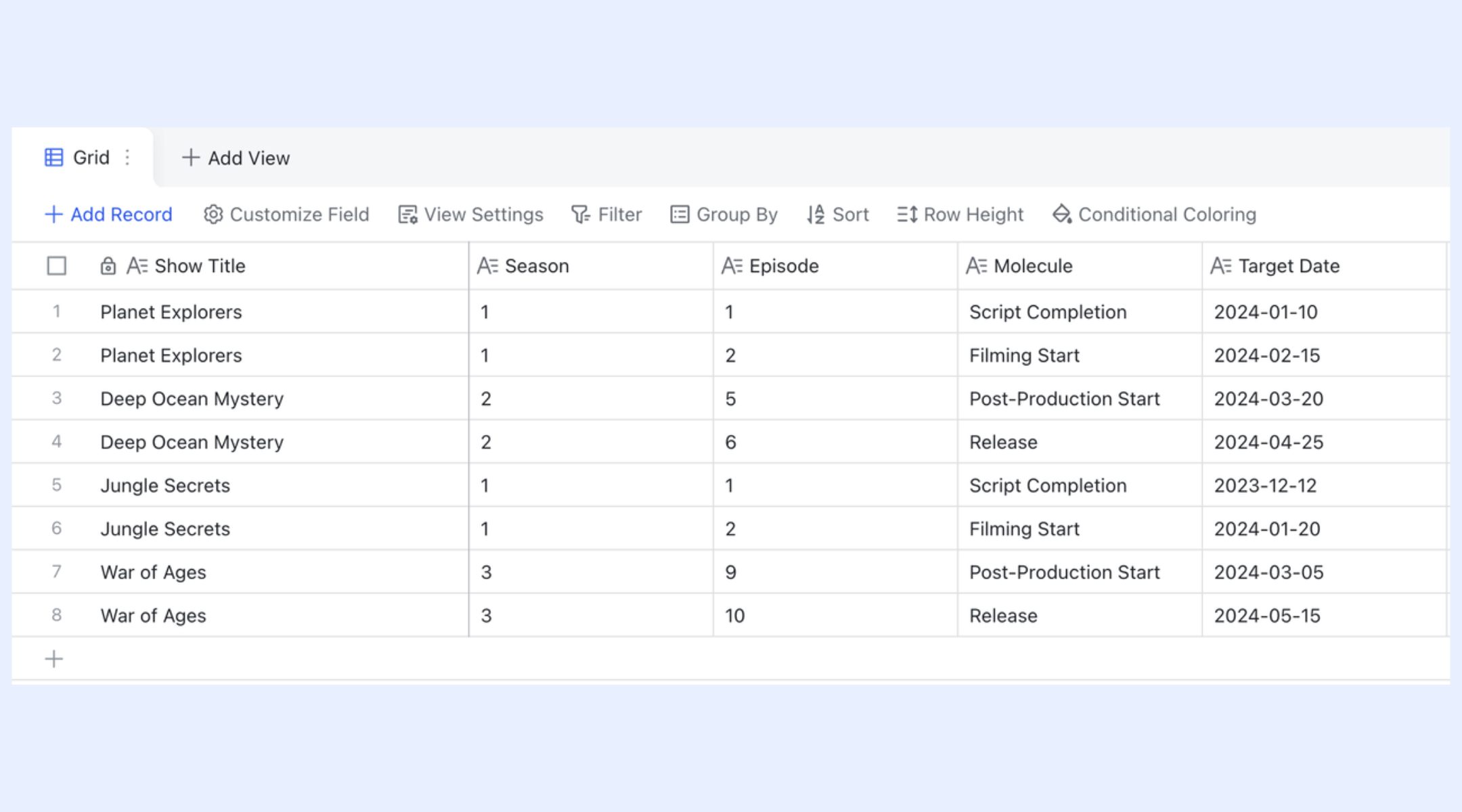Screen dimensions: 1462x812
Task: Open the Row Height setting
Action: point(960,215)
